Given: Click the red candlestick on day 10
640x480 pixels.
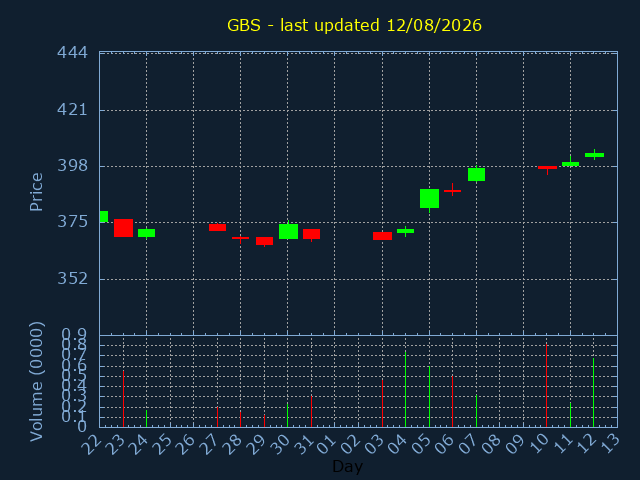Looking at the screenshot, I should tap(547, 168).
